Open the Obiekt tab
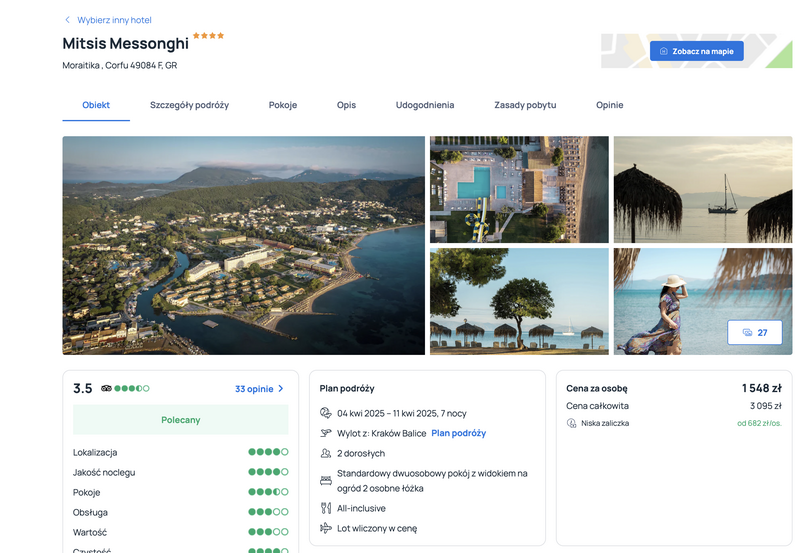800x553 pixels. [96, 105]
